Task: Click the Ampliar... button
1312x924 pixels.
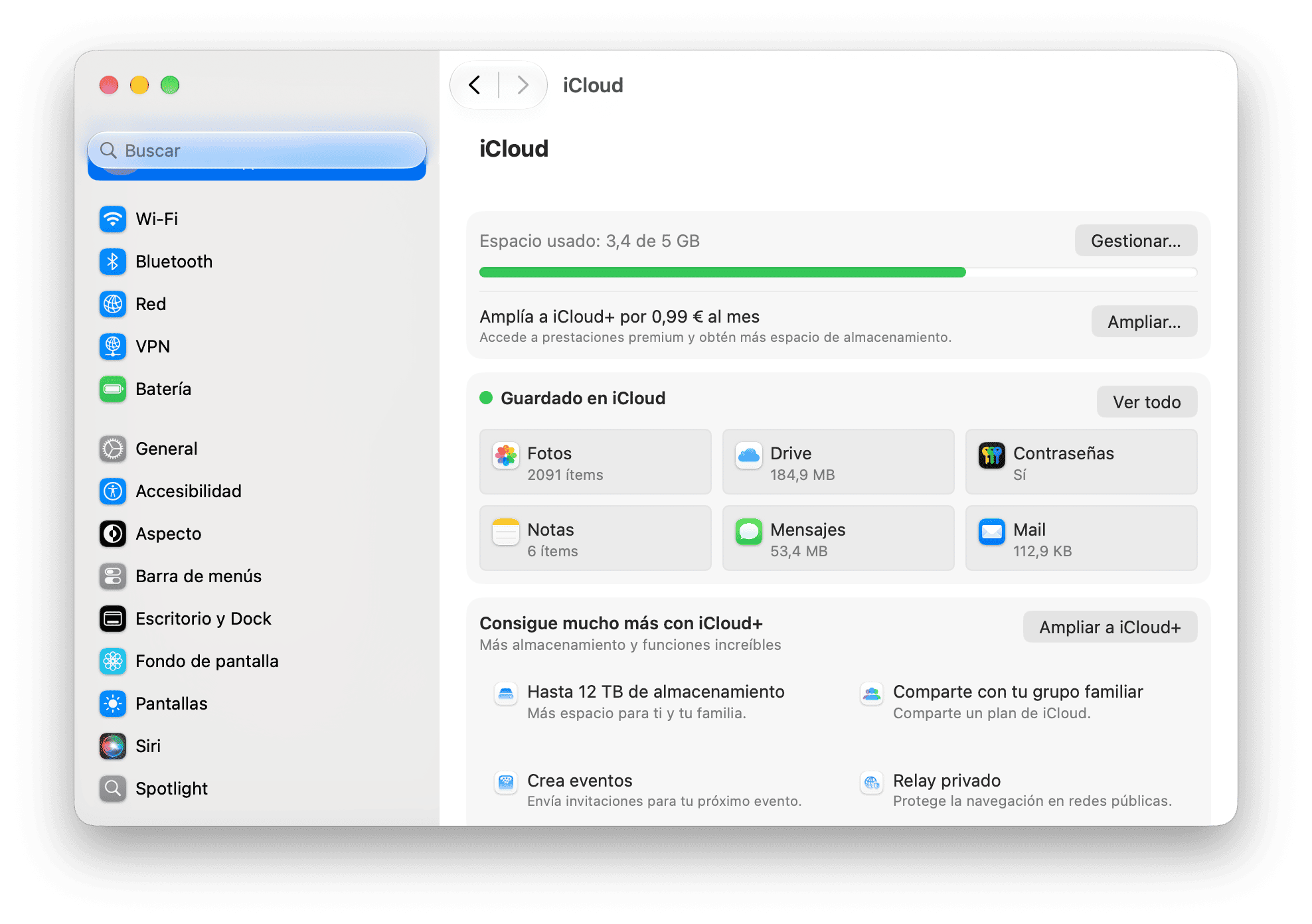Action: (x=1144, y=321)
